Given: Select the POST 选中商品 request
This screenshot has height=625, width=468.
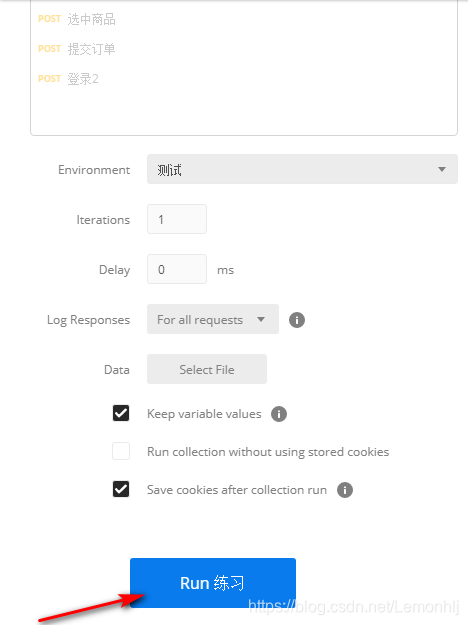Looking at the screenshot, I should [x=77, y=19].
